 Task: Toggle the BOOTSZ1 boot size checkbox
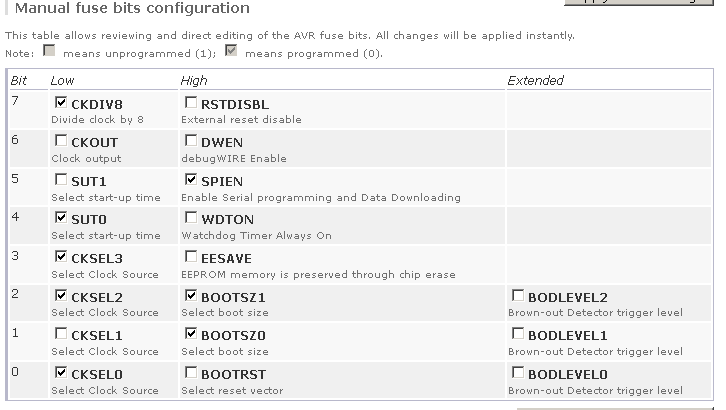click(x=191, y=296)
